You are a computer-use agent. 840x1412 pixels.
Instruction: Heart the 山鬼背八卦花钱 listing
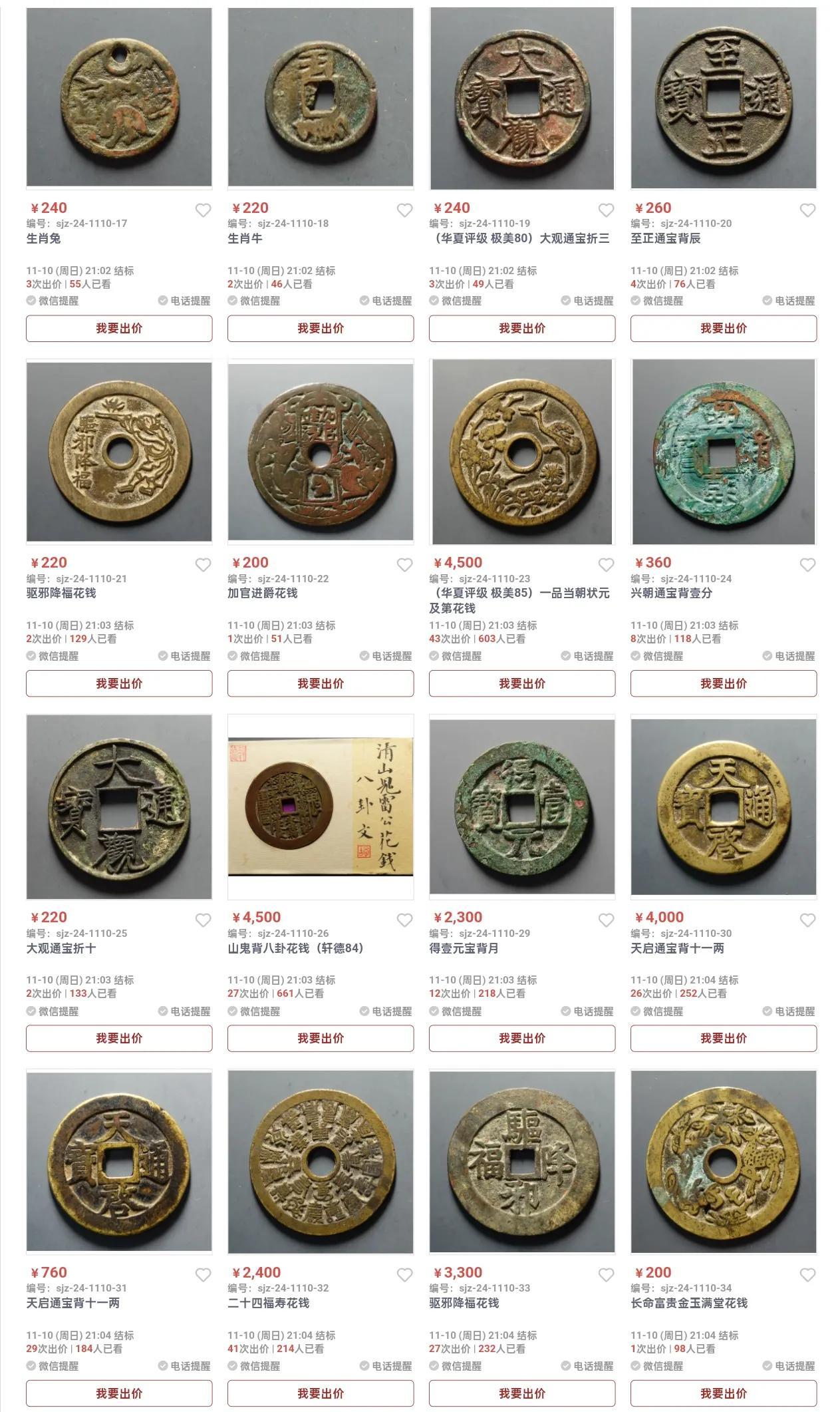404,920
